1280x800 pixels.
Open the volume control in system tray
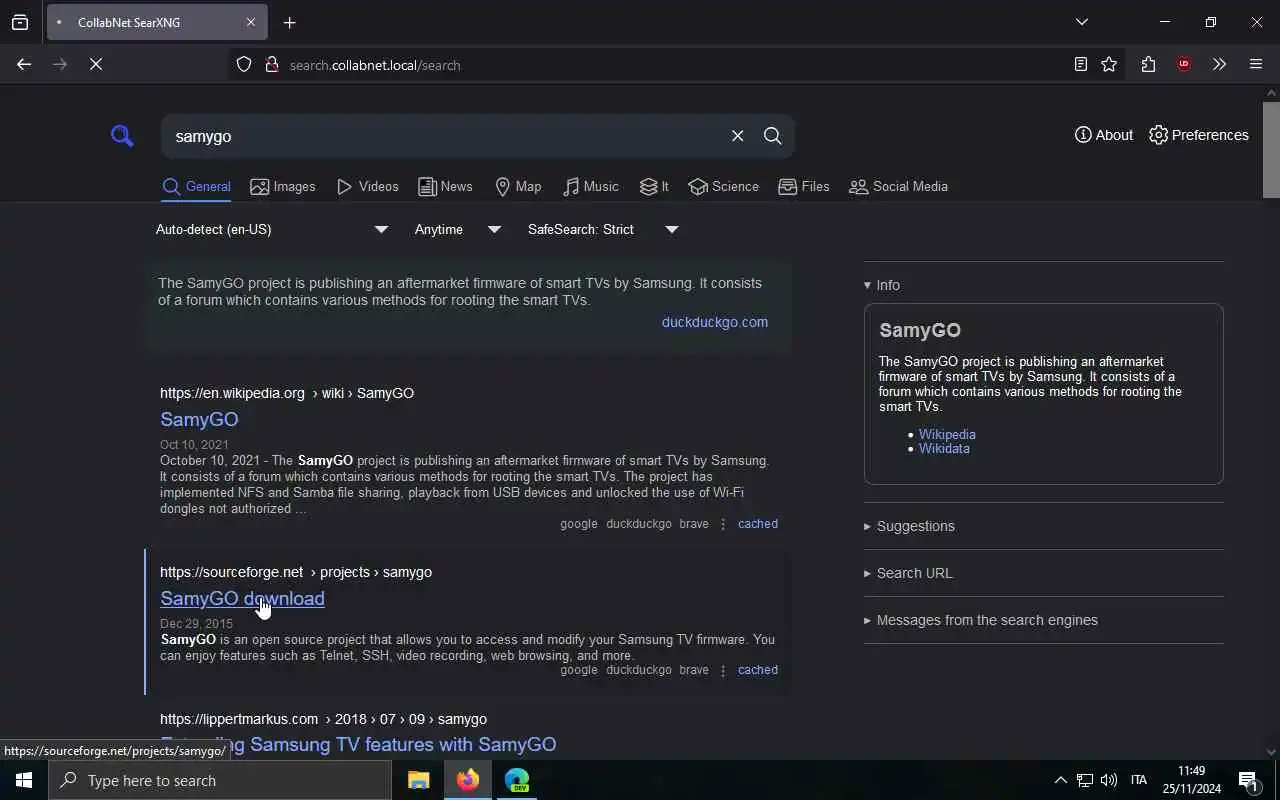(x=1109, y=780)
